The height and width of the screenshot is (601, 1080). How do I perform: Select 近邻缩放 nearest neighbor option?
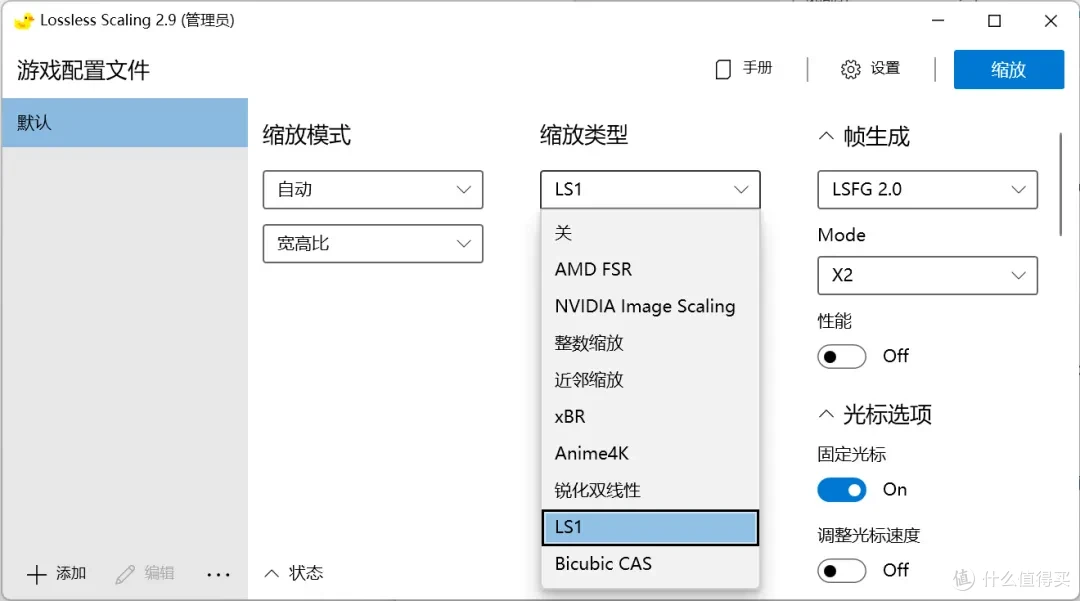point(650,380)
